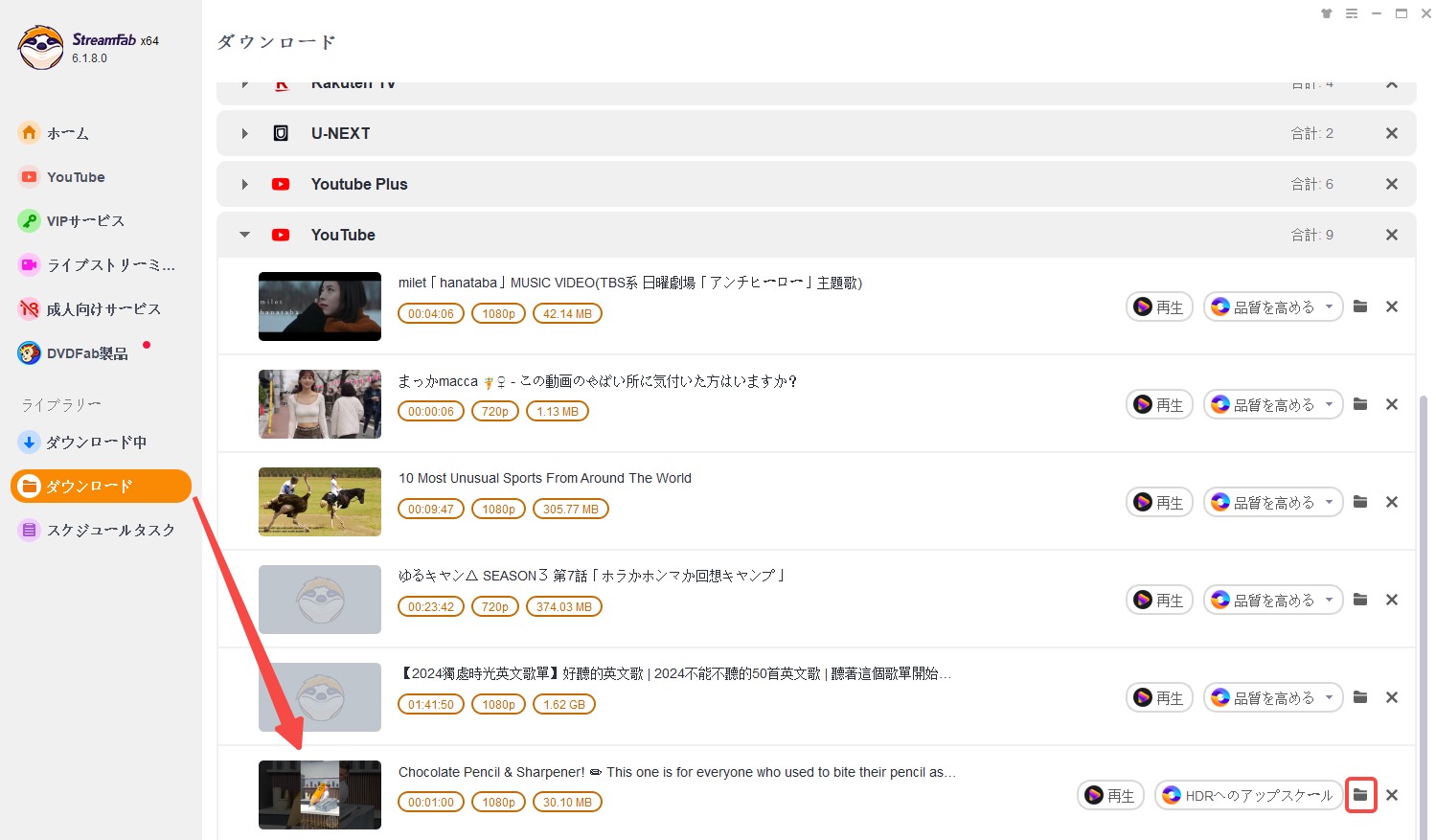Click HDRへのアップスケール for Chocolate Pencil
1436x840 pixels.
[x=1249, y=796]
